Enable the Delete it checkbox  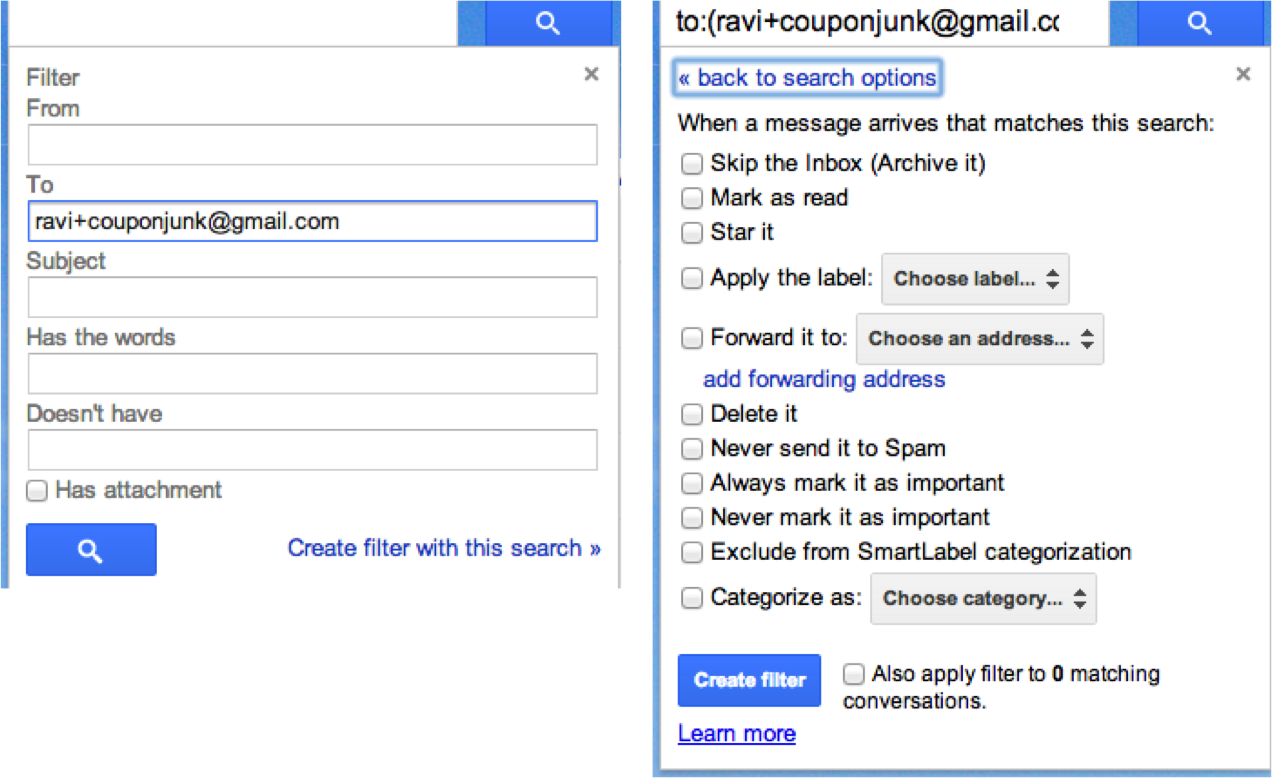click(x=691, y=414)
